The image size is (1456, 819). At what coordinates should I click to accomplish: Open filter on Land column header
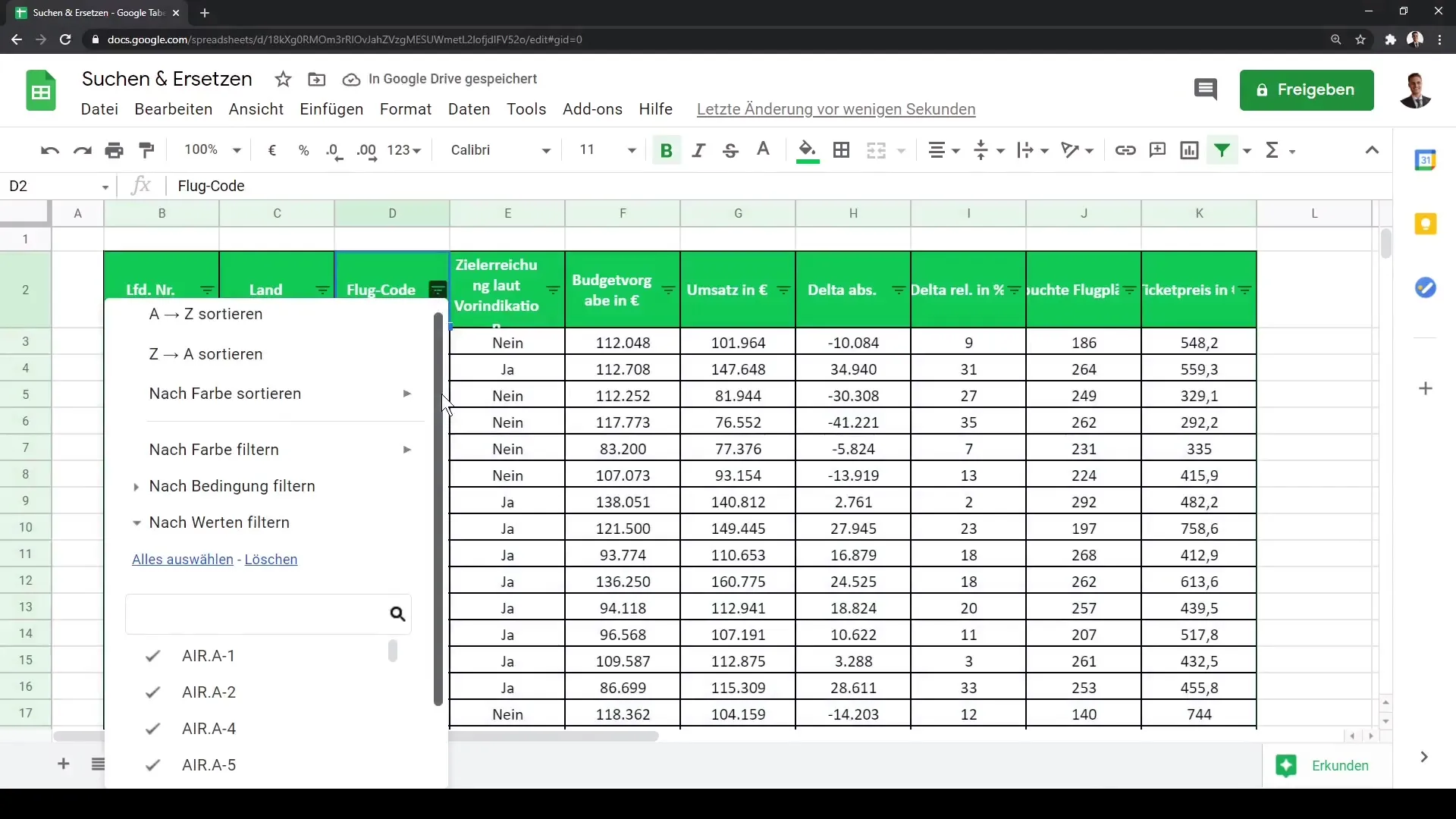click(x=322, y=290)
